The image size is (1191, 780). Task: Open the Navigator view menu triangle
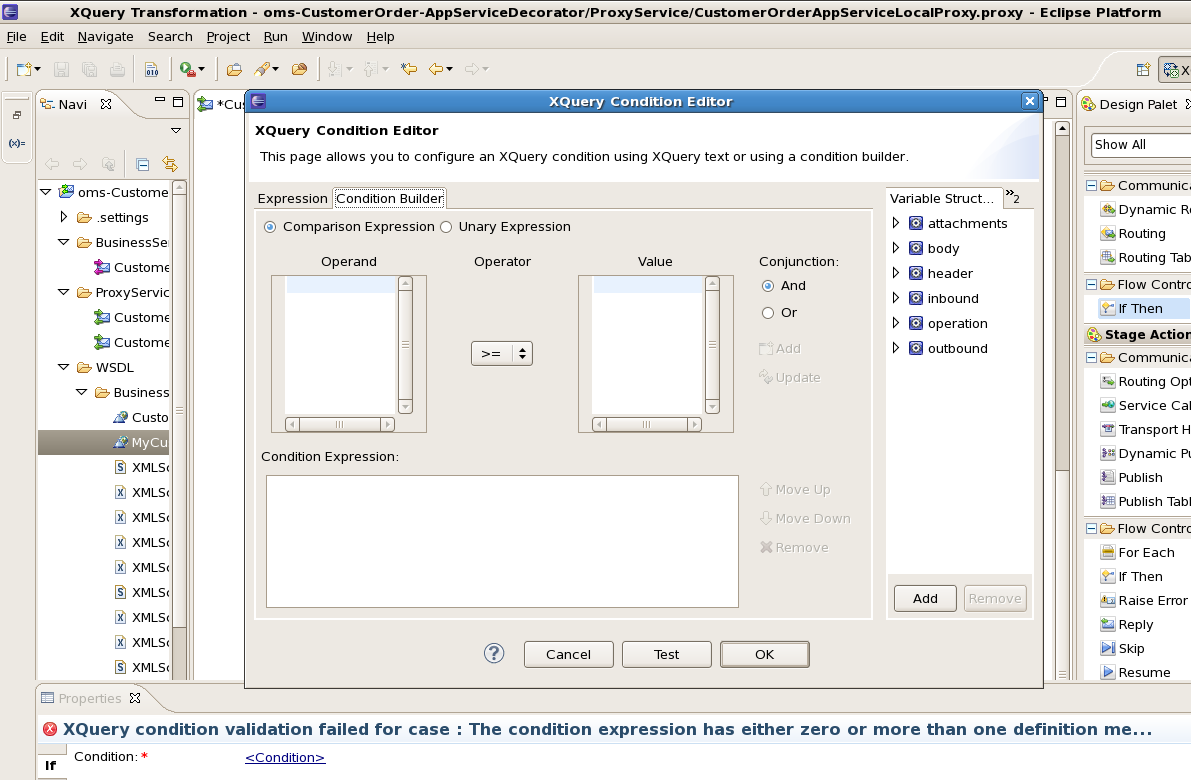coord(176,131)
